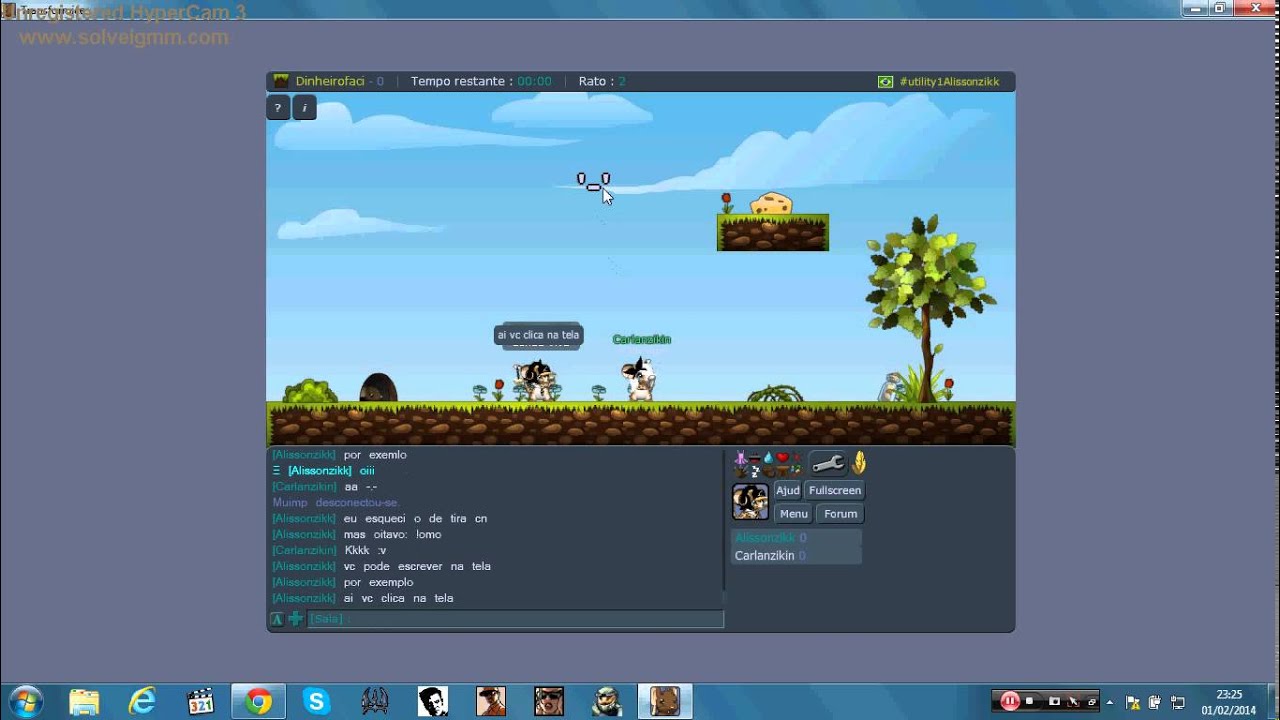Click the question mark help button

click(x=278, y=108)
